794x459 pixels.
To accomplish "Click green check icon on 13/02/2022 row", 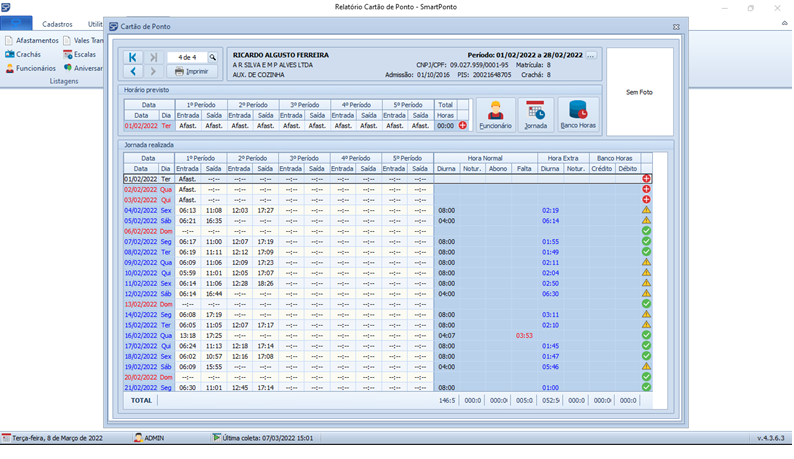I will 646,304.
